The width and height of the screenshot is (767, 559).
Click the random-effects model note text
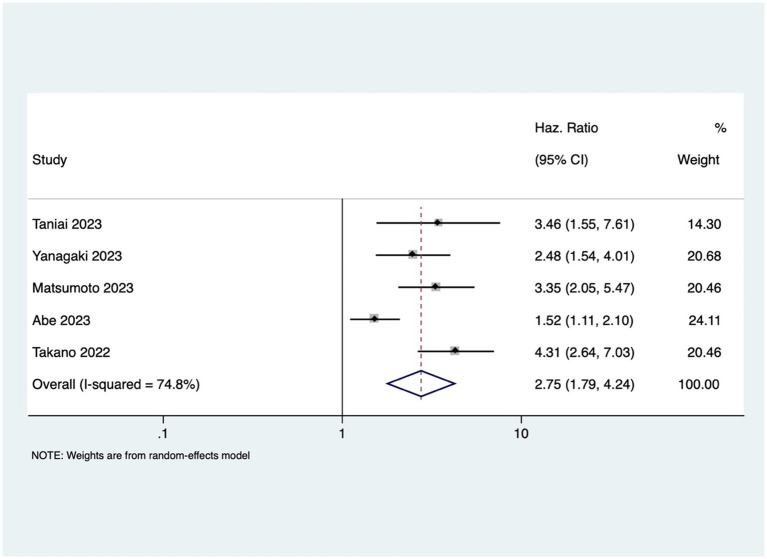(140, 456)
